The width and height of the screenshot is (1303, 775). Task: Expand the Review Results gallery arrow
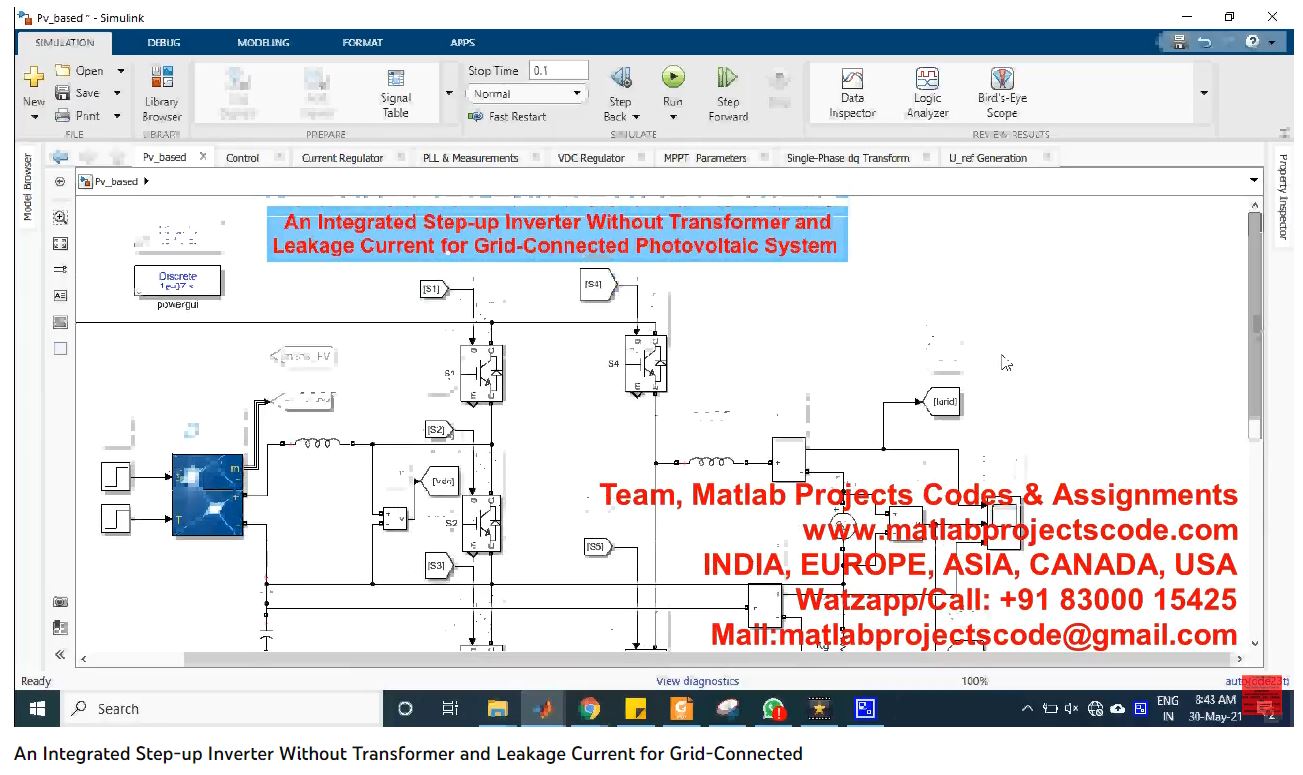(x=1203, y=93)
